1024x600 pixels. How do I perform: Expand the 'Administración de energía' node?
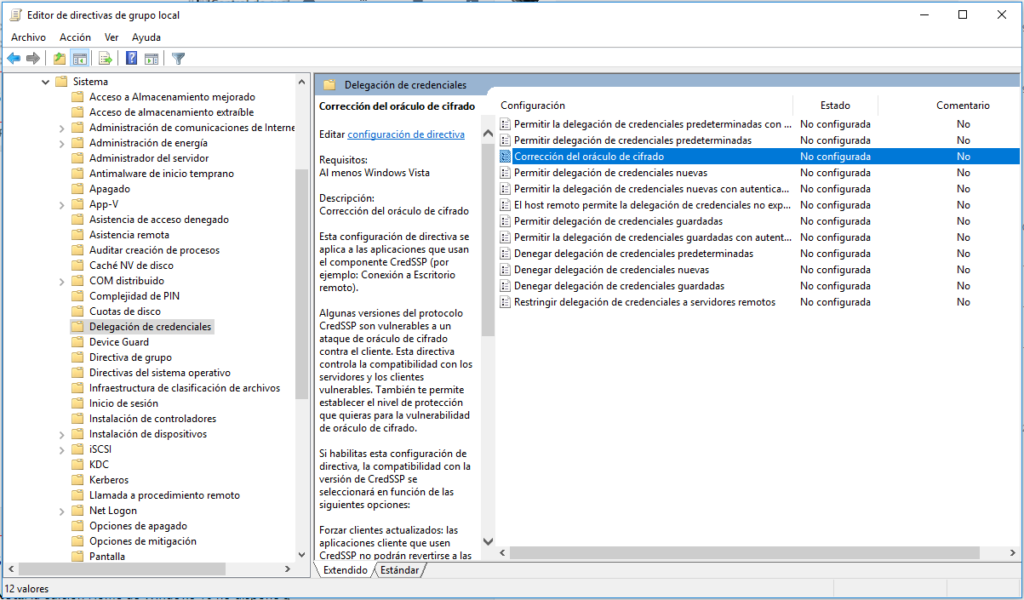tap(62, 144)
